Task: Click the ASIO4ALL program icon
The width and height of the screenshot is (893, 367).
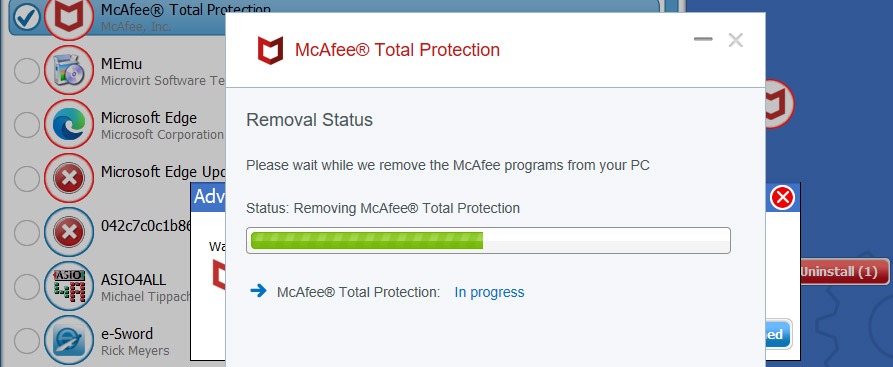Action: click(68, 286)
